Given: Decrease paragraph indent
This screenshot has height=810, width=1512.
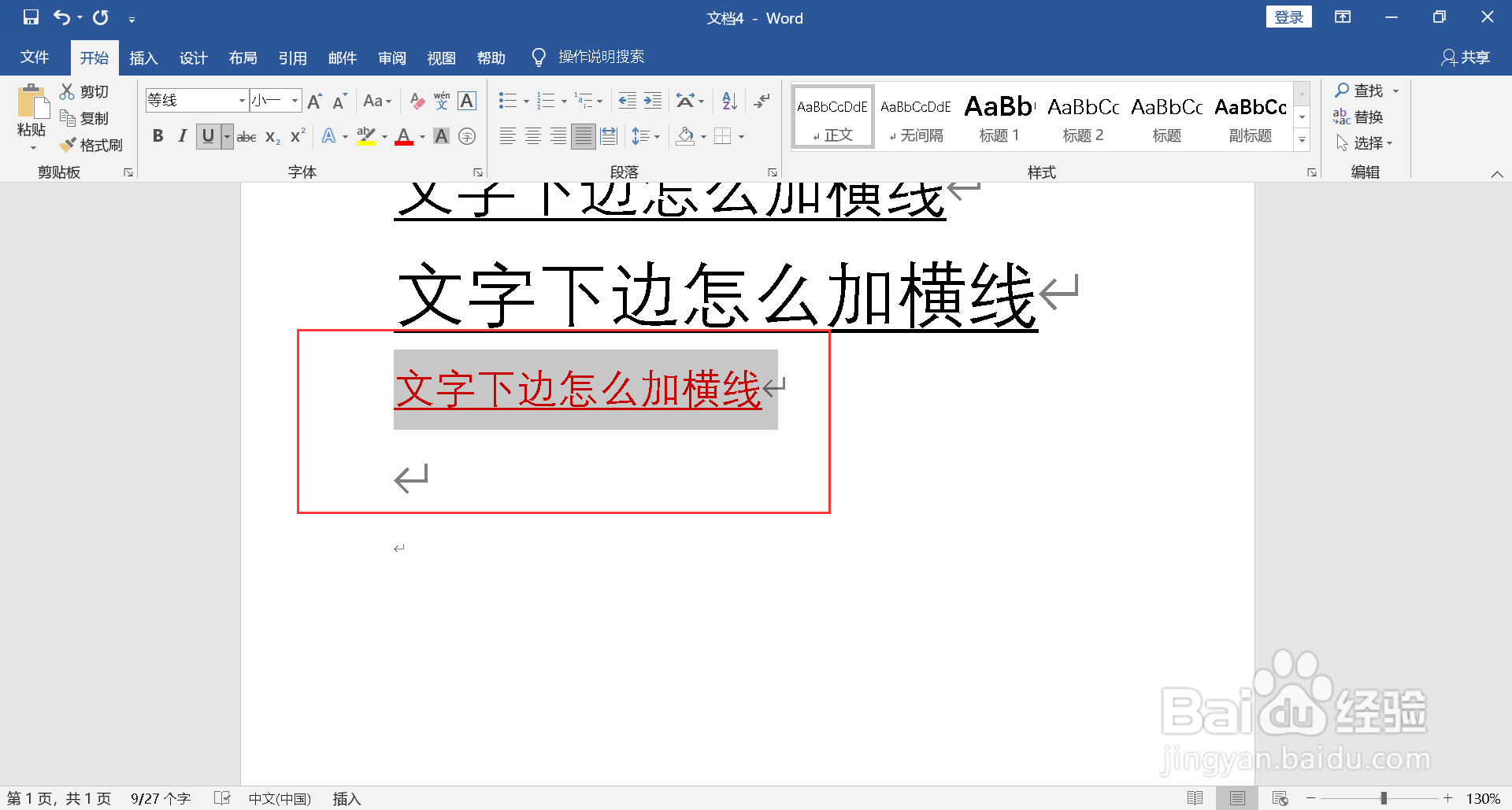Looking at the screenshot, I should (x=628, y=101).
